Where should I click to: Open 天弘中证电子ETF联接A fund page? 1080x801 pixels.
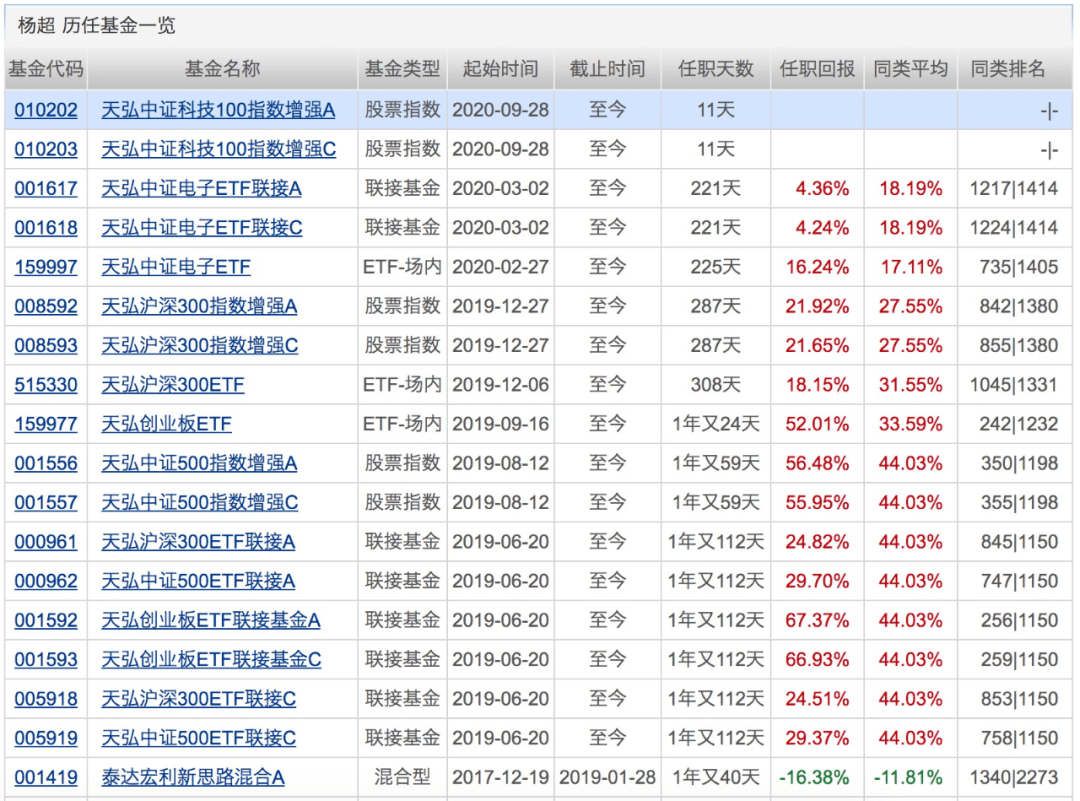coord(201,189)
